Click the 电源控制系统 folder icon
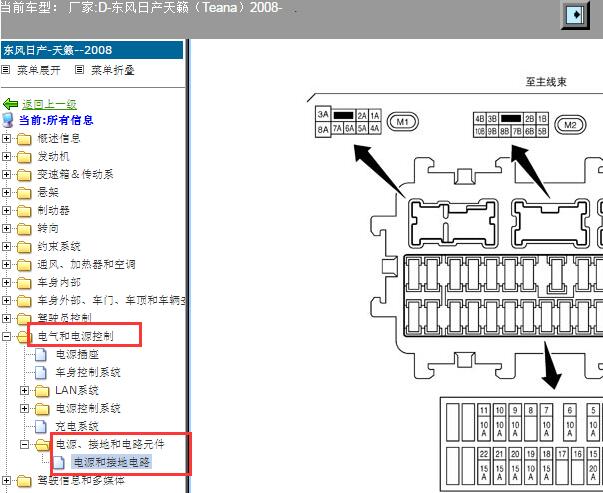 42,409
